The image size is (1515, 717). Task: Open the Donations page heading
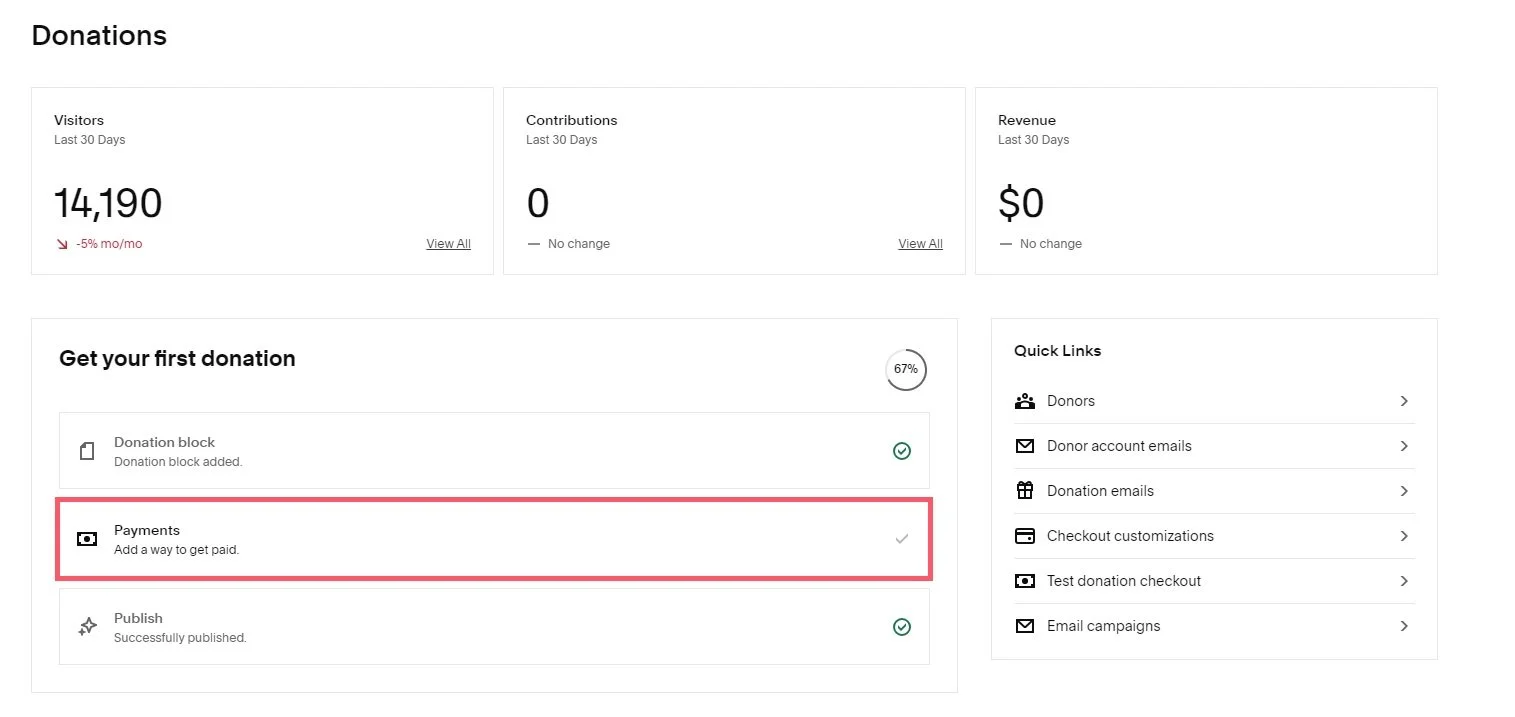click(x=99, y=35)
